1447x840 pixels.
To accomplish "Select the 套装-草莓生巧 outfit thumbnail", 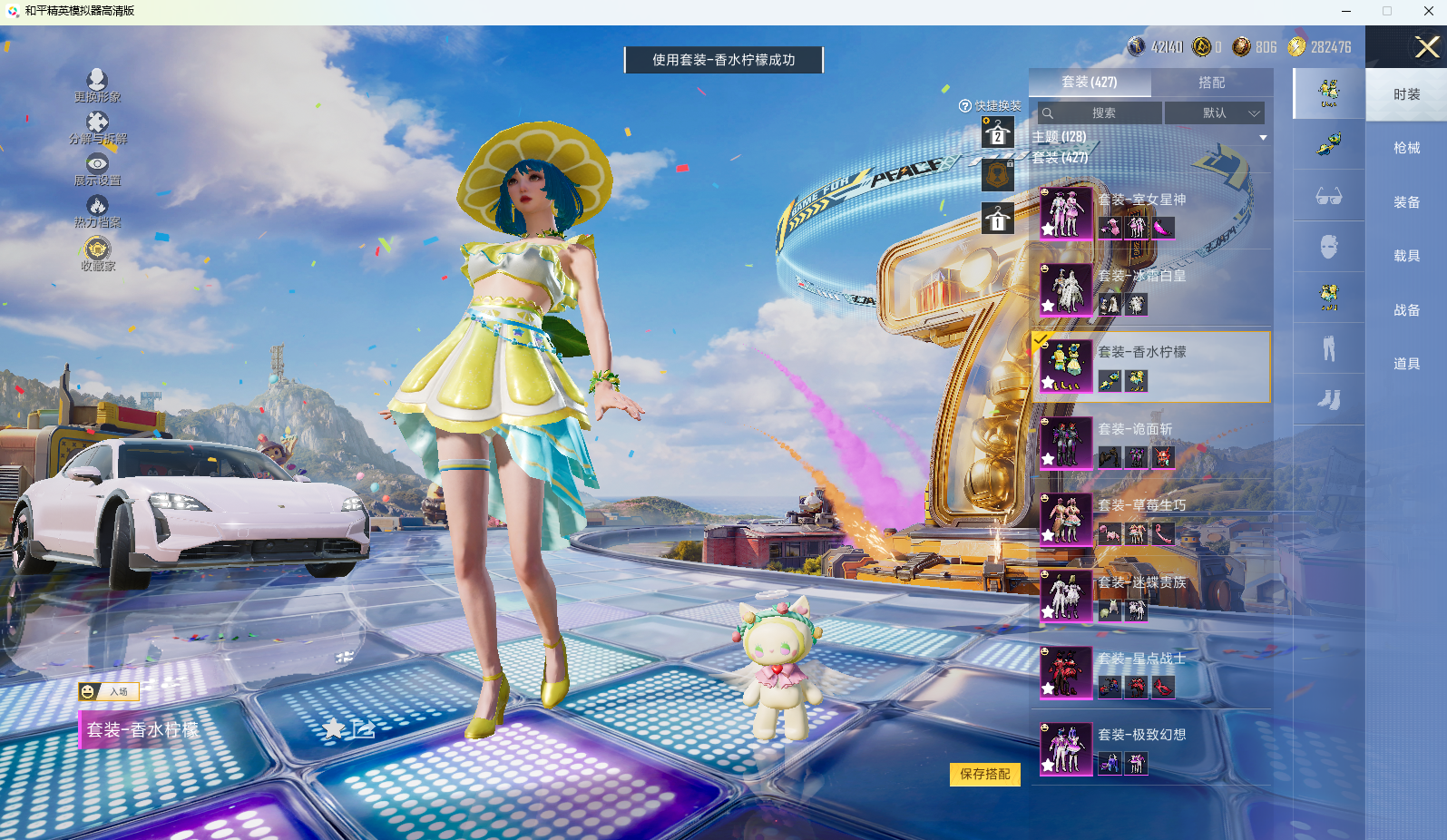I will (1066, 519).
